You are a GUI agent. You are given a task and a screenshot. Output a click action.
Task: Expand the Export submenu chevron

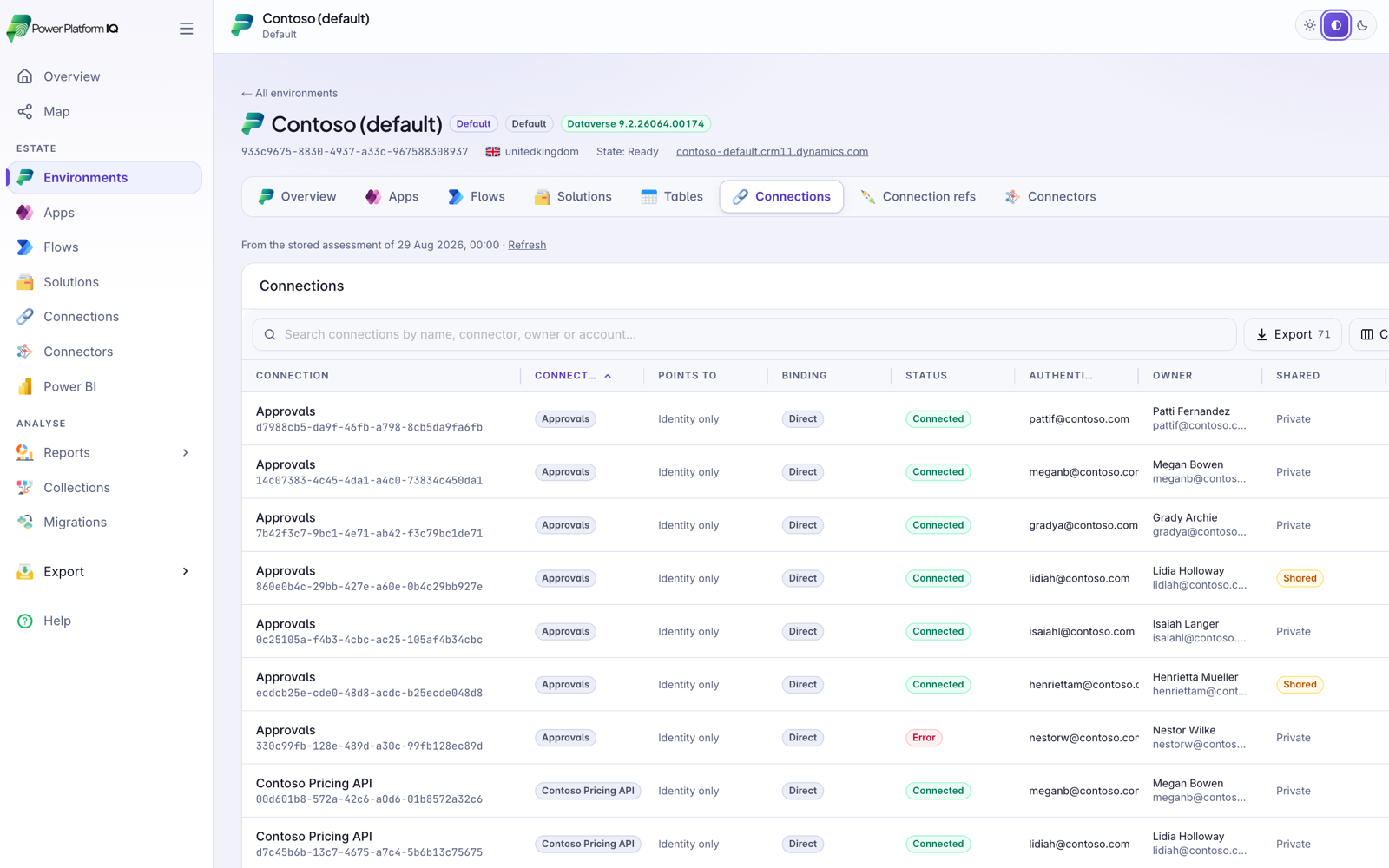tap(185, 571)
